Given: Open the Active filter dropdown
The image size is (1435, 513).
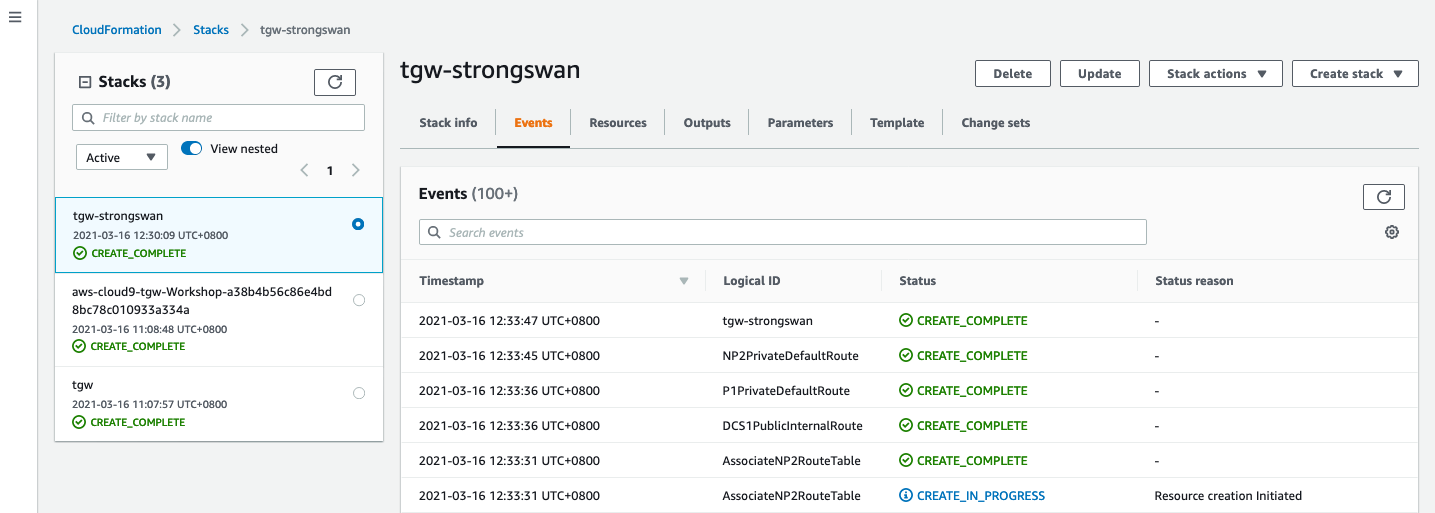Looking at the screenshot, I should [x=121, y=157].
